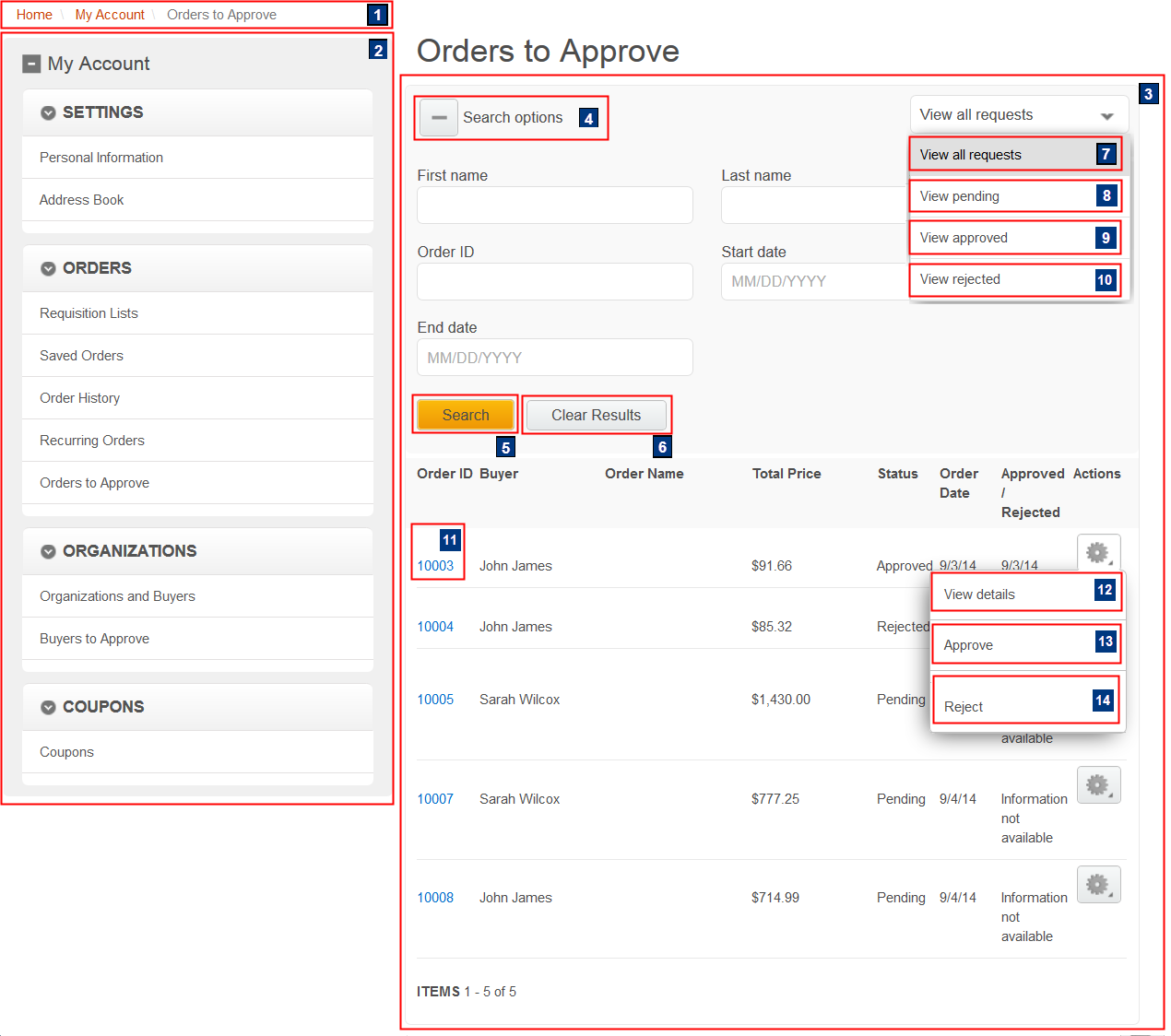This screenshot has width=1171, height=1036.
Task: Click the chevron icon next to SETTINGS
Action: tap(47, 112)
